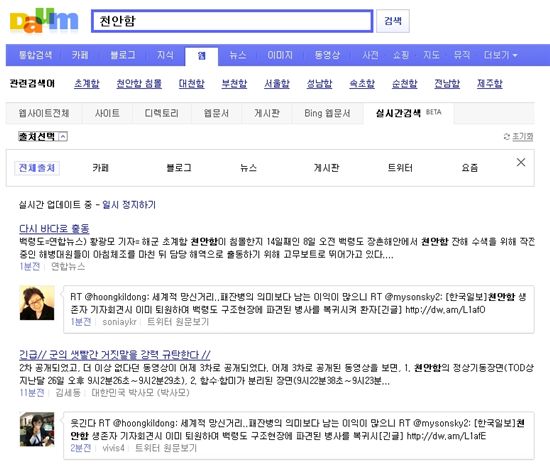Screen dimensions: 550x471
Task: Click the related search term 천안함 침몰
Action: (x=139, y=84)
